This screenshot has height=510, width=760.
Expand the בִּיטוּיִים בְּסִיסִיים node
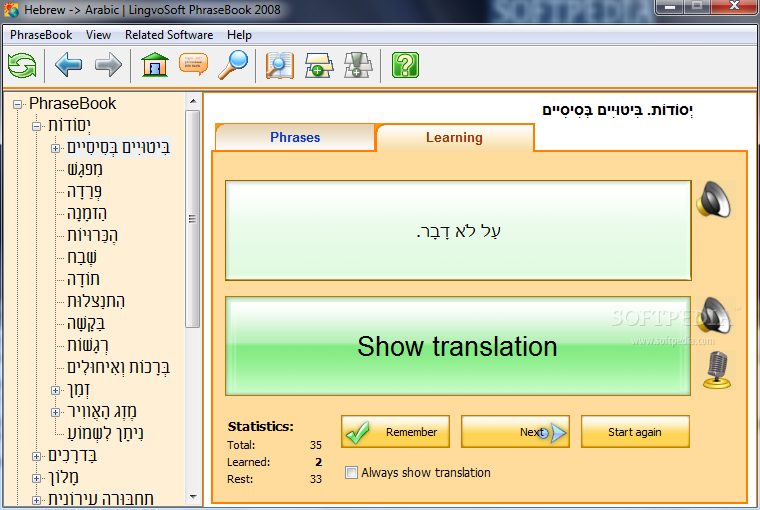(56, 148)
